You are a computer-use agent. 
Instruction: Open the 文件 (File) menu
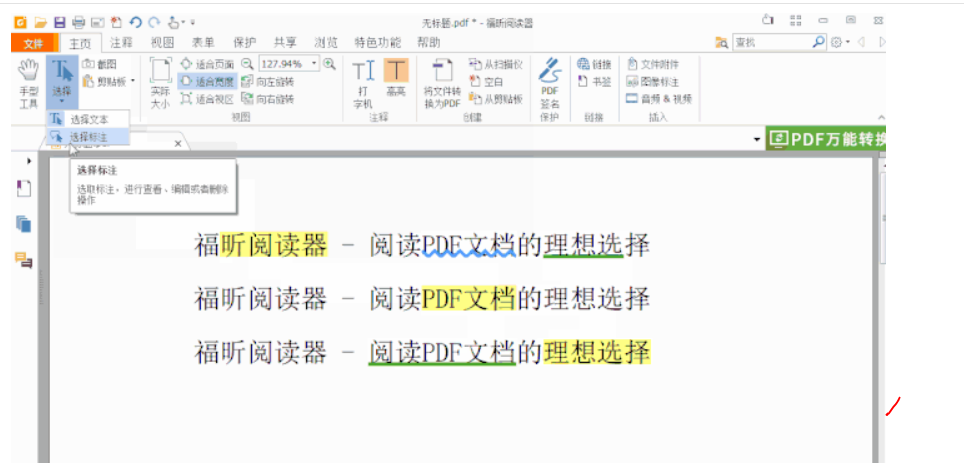point(34,43)
